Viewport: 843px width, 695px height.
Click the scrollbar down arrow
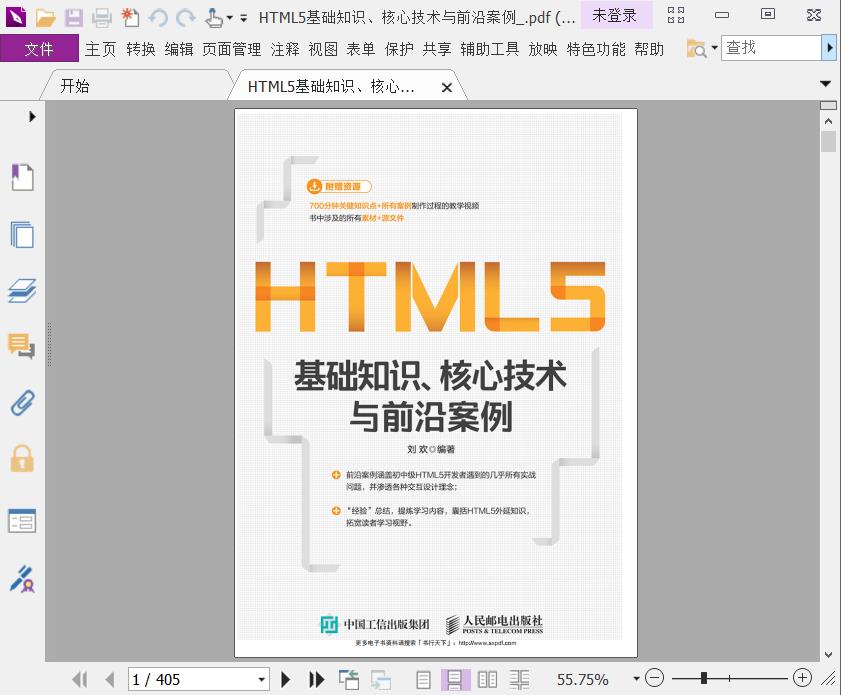tap(828, 654)
